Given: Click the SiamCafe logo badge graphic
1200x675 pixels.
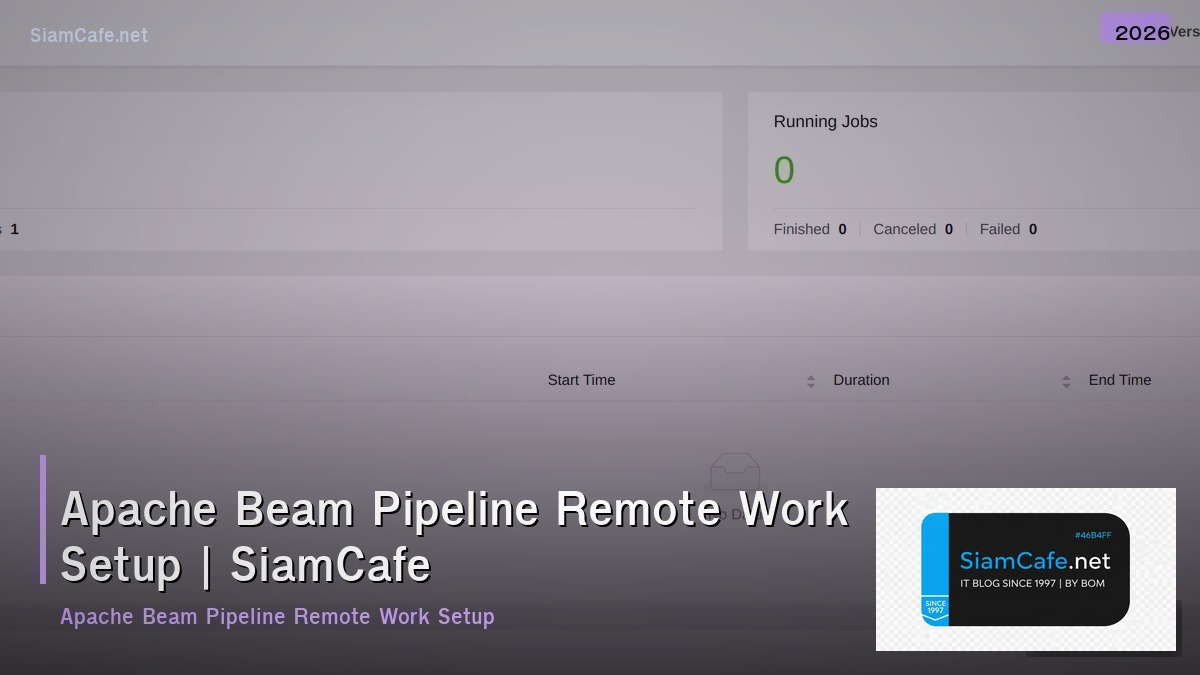Looking at the screenshot, I should tap(1024, 568).
